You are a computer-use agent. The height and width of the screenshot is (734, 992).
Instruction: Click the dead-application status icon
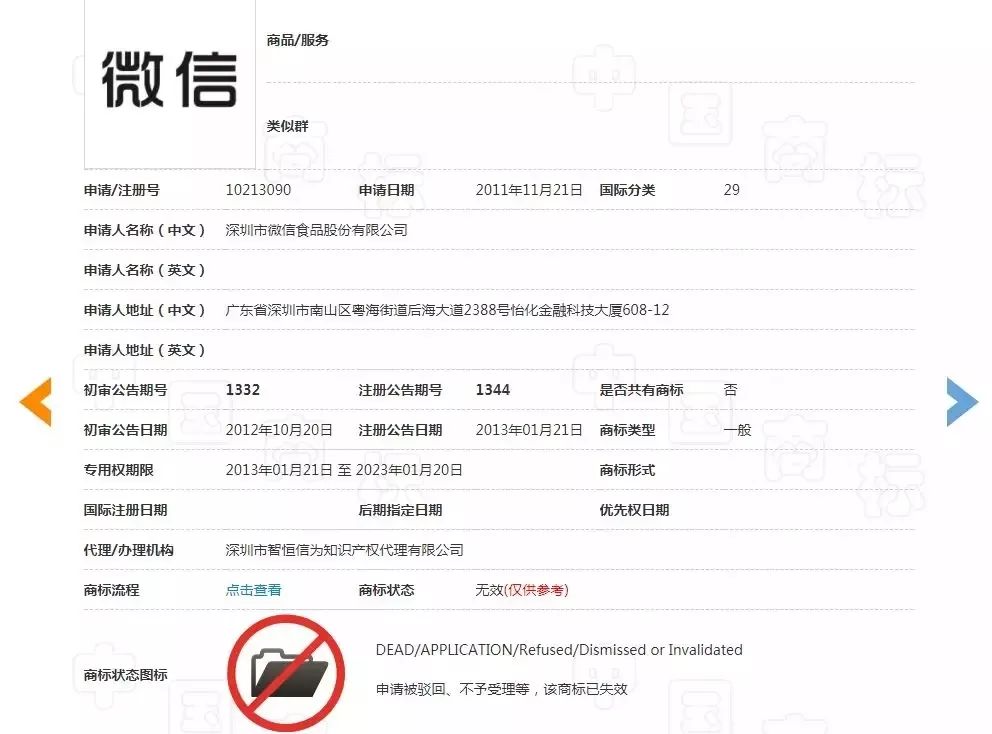286,673
